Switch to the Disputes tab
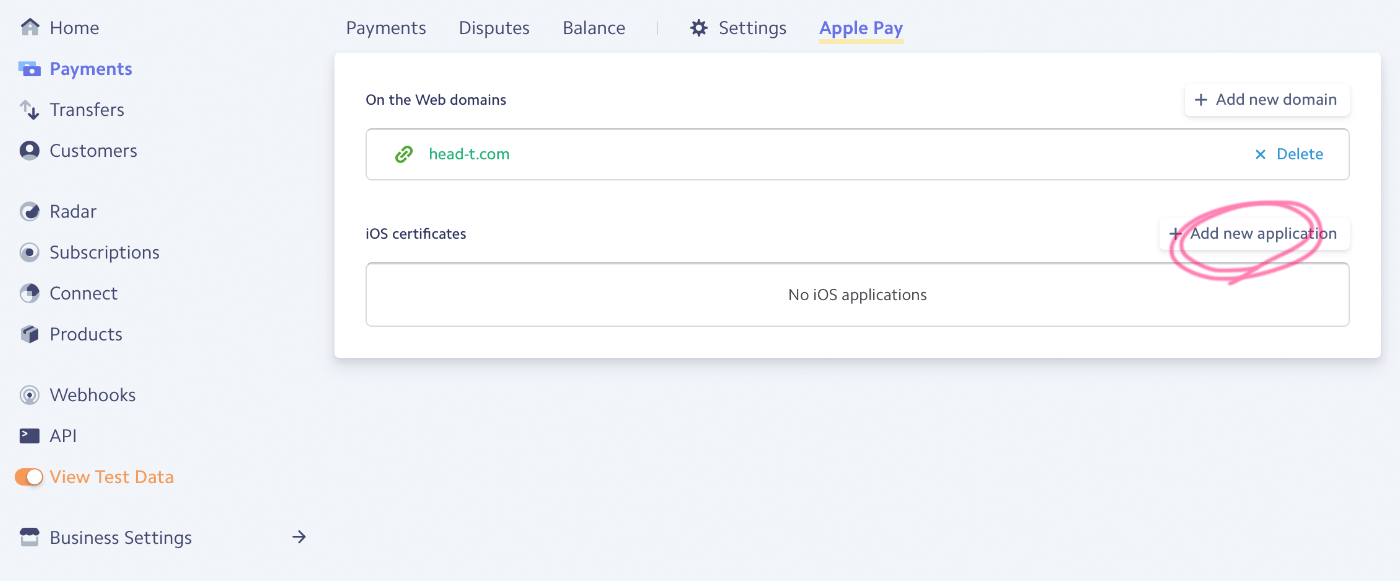1400x581 pixels. tap(494, 28)
